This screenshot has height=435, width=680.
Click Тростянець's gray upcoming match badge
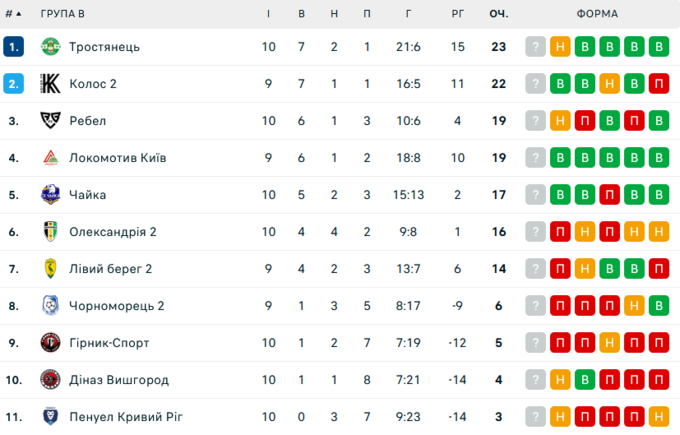[537, 47]
